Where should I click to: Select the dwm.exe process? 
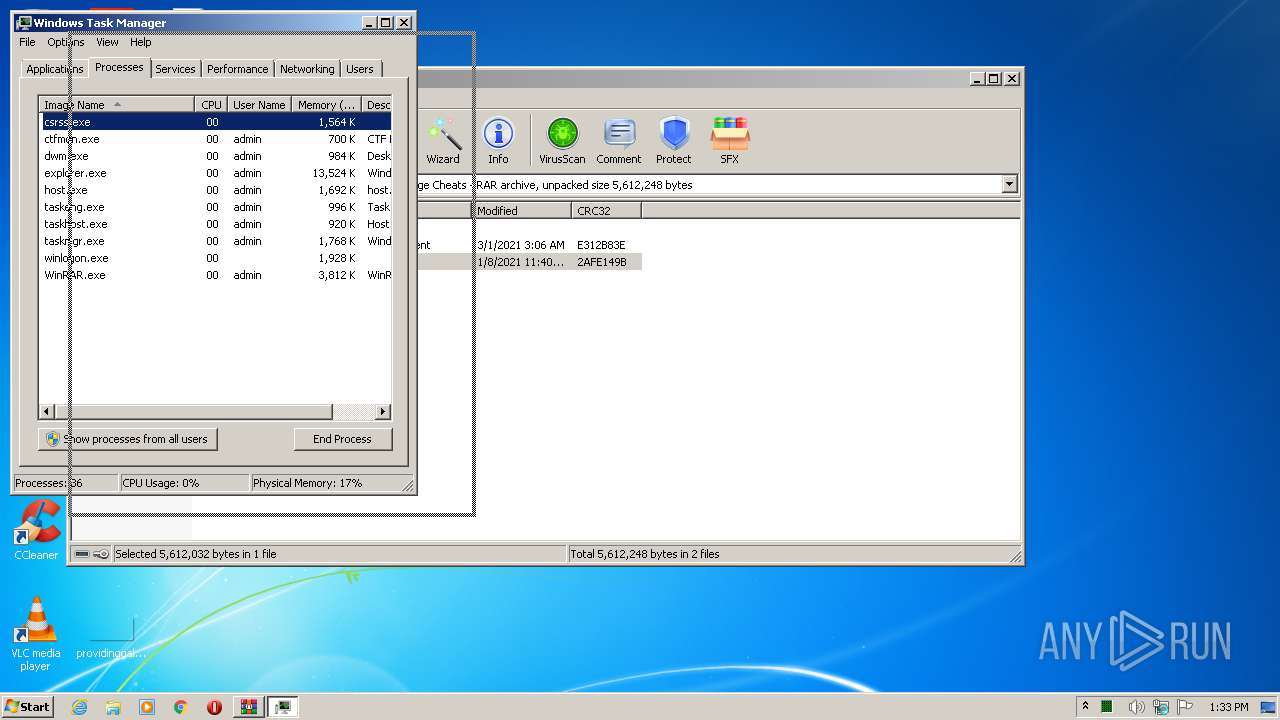215,156
